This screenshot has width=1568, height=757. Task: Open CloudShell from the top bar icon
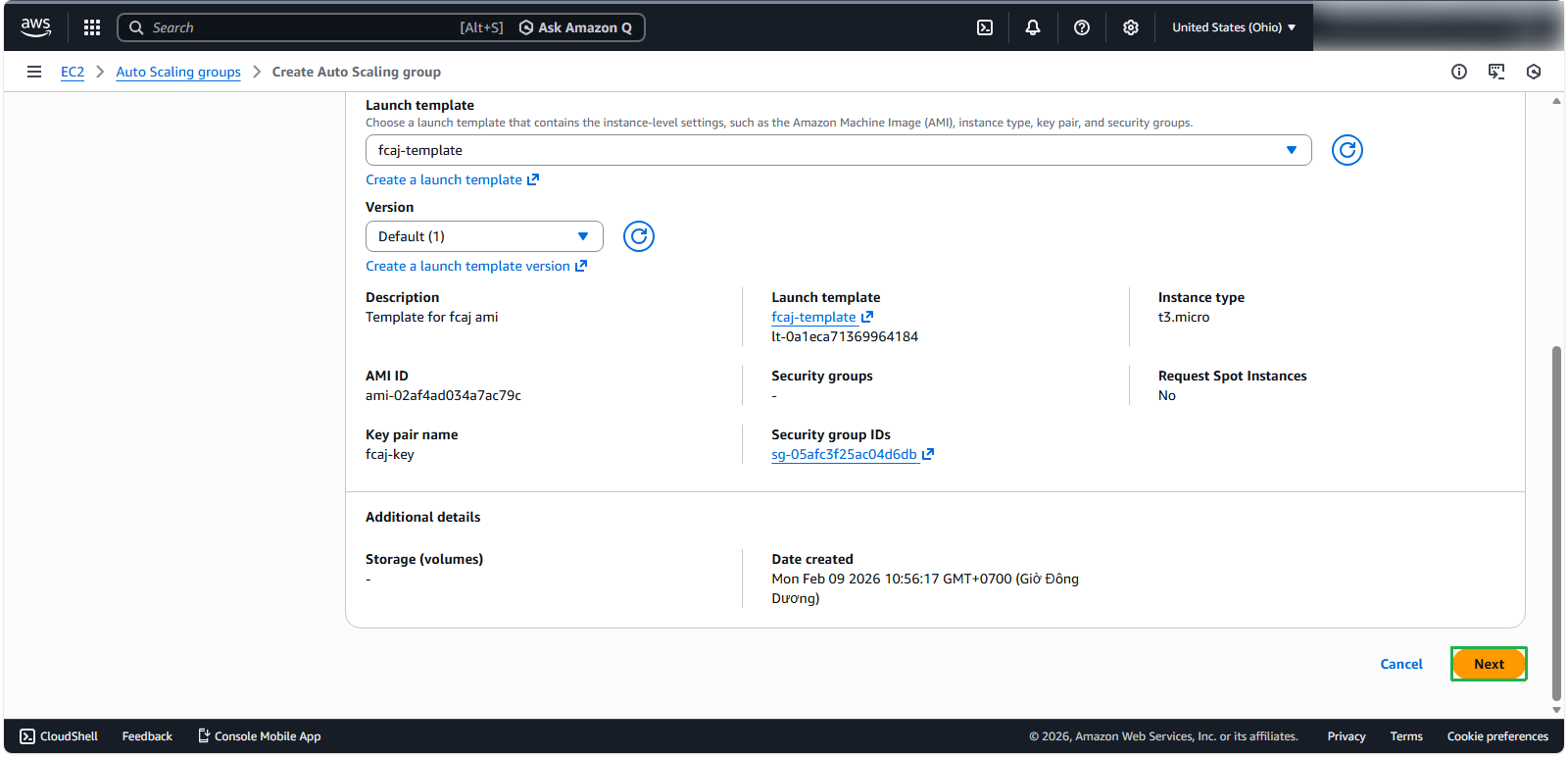click(985, 27)
